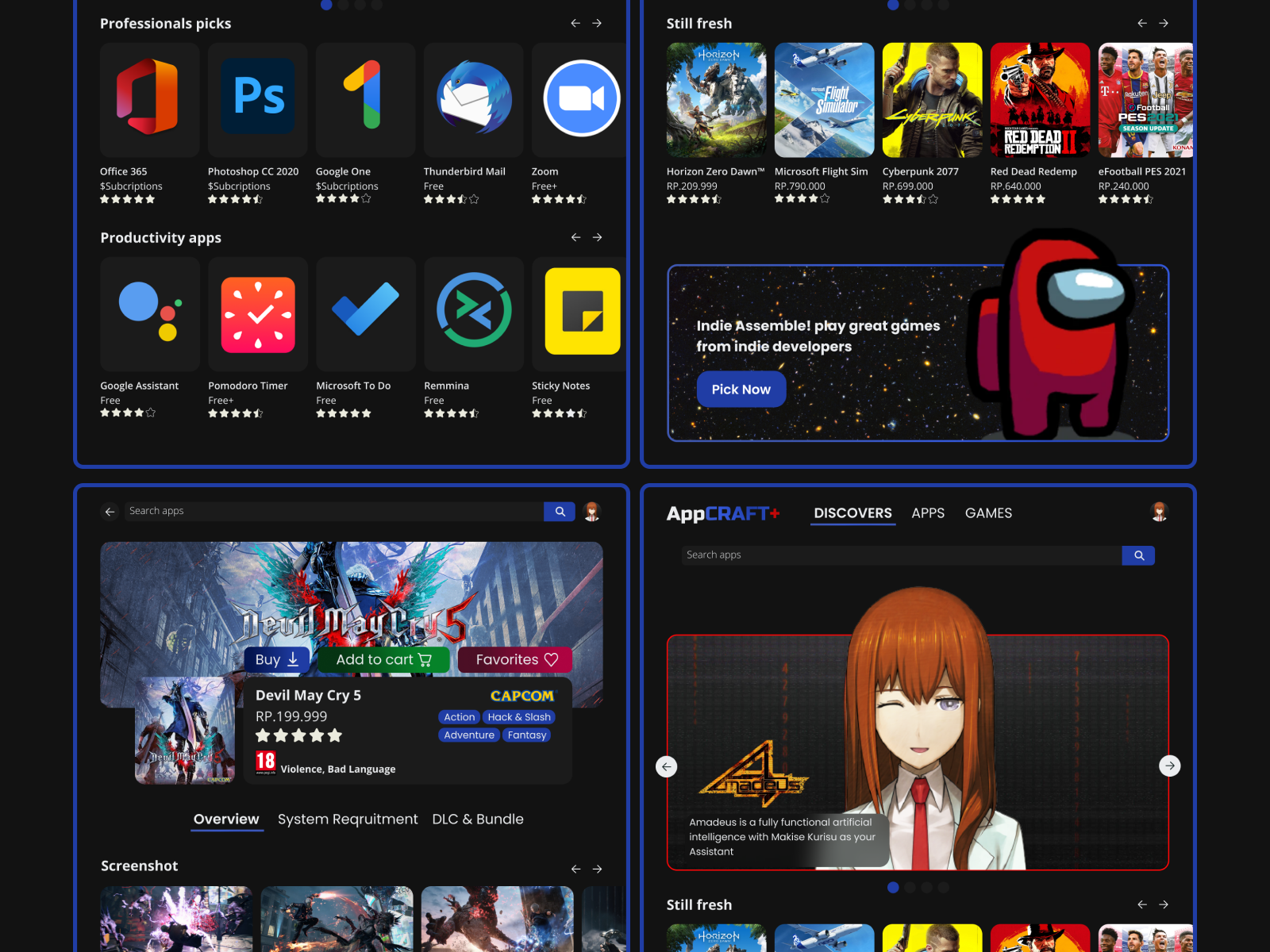Show next Amadeus banner slide
Image resolution: width=1270 pixels, height=952 pixels.
pos(1169,766)
